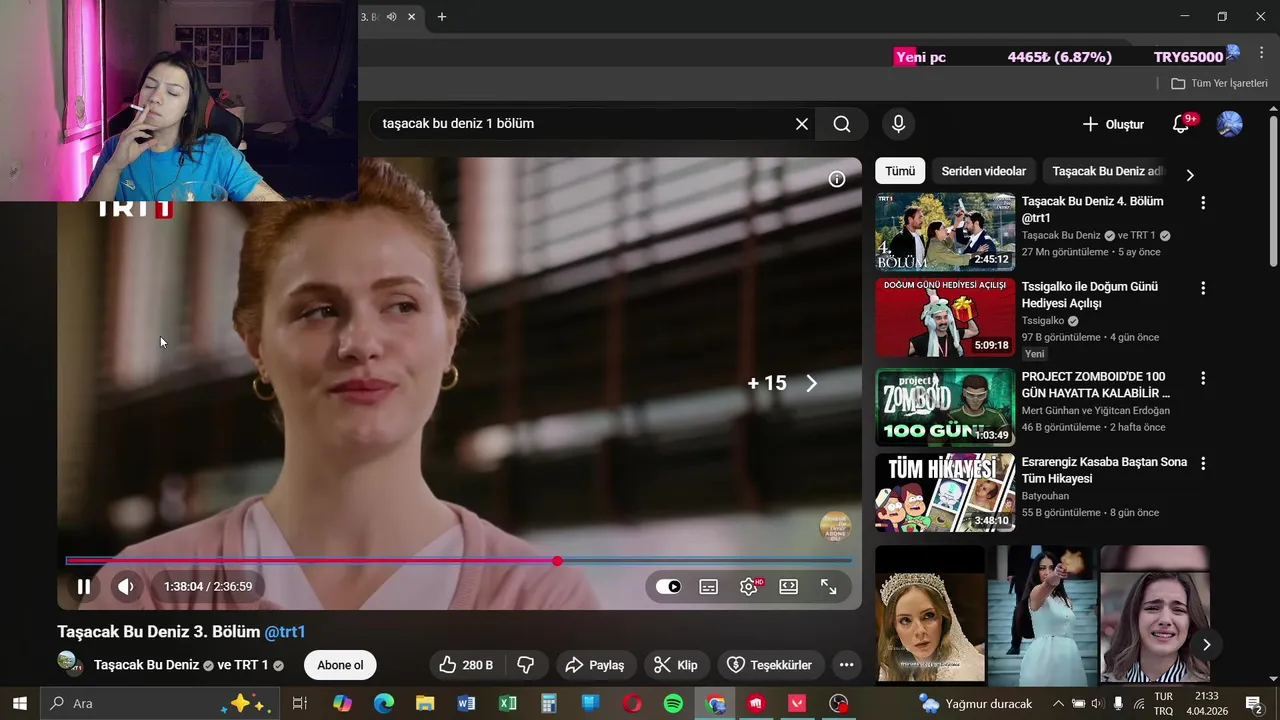Enter full screen with the fullscreen icon
Image resolution: width=1280 pixels, height=720 pixels.
pos(829,587)
